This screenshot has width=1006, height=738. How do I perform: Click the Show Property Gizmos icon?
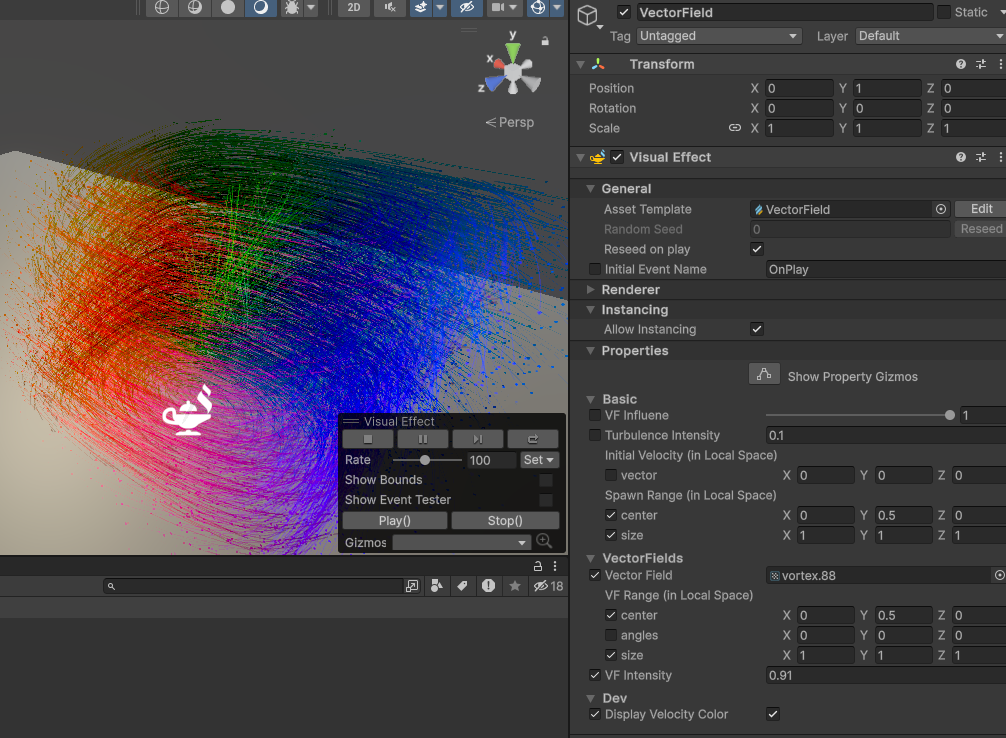pos(764,373)
